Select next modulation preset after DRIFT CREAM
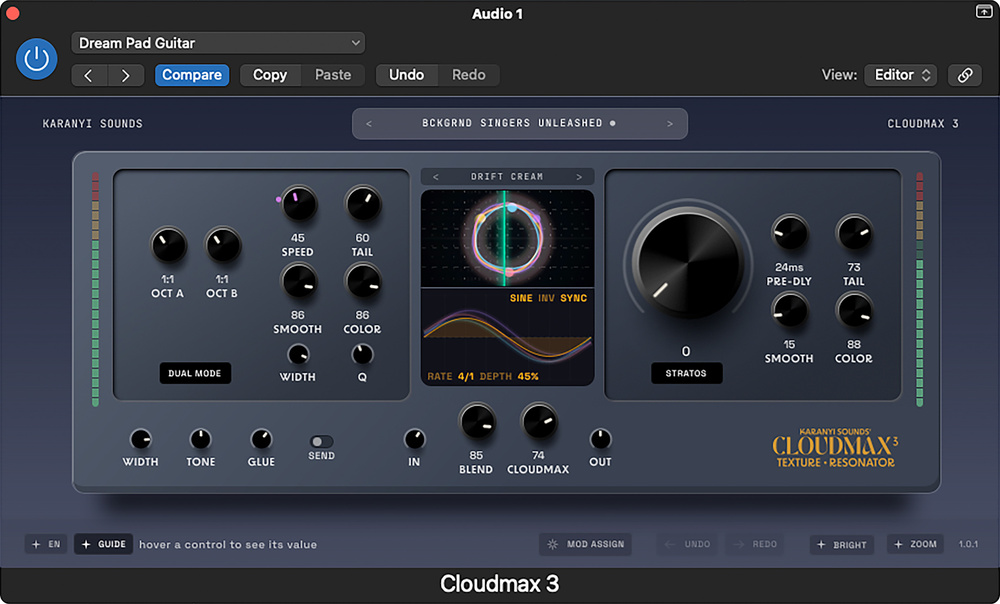Viewport: 1000px width, 604px height. tap(579, 177)
